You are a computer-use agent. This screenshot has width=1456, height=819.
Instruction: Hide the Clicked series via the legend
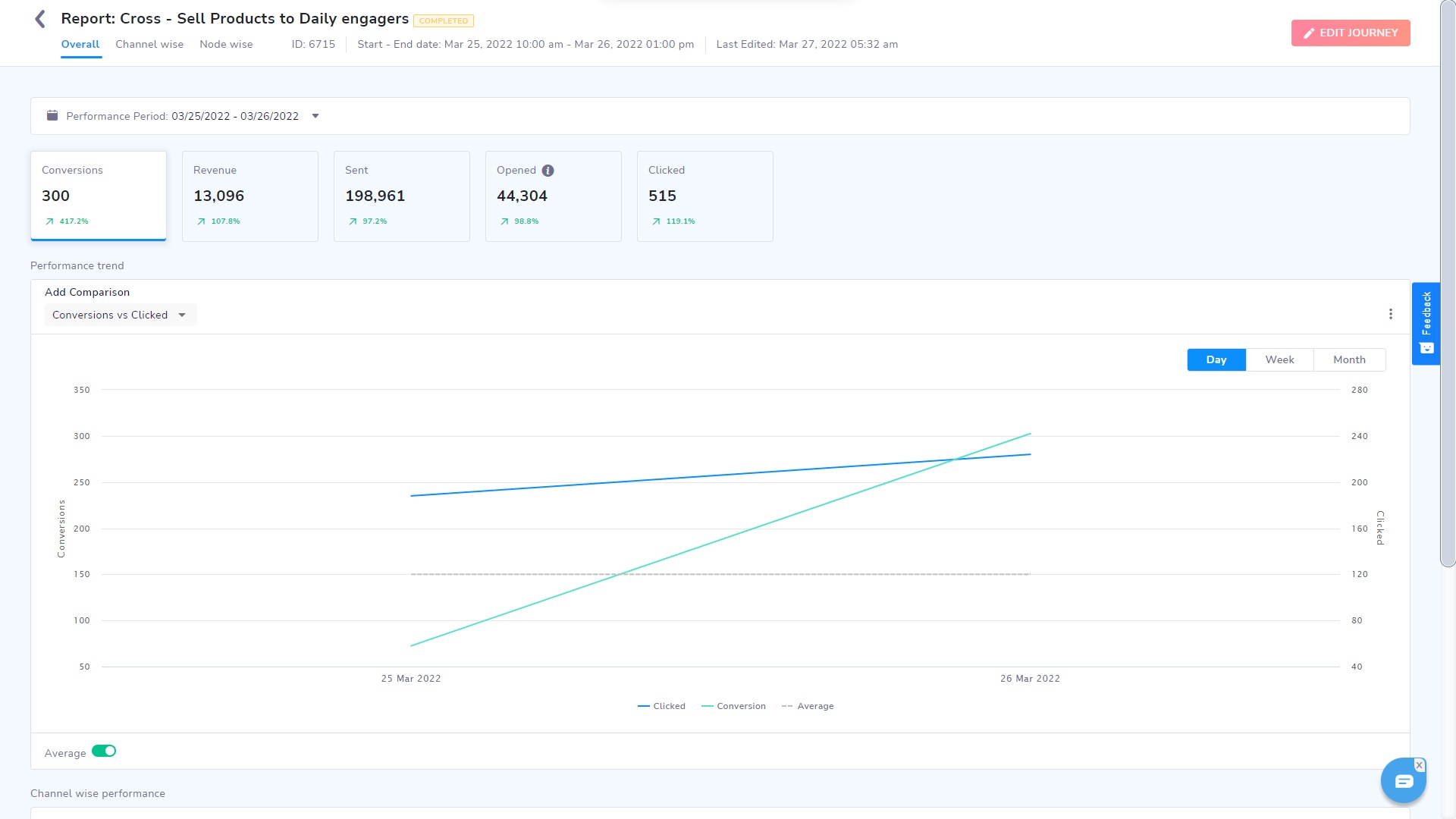coord(661,706)
